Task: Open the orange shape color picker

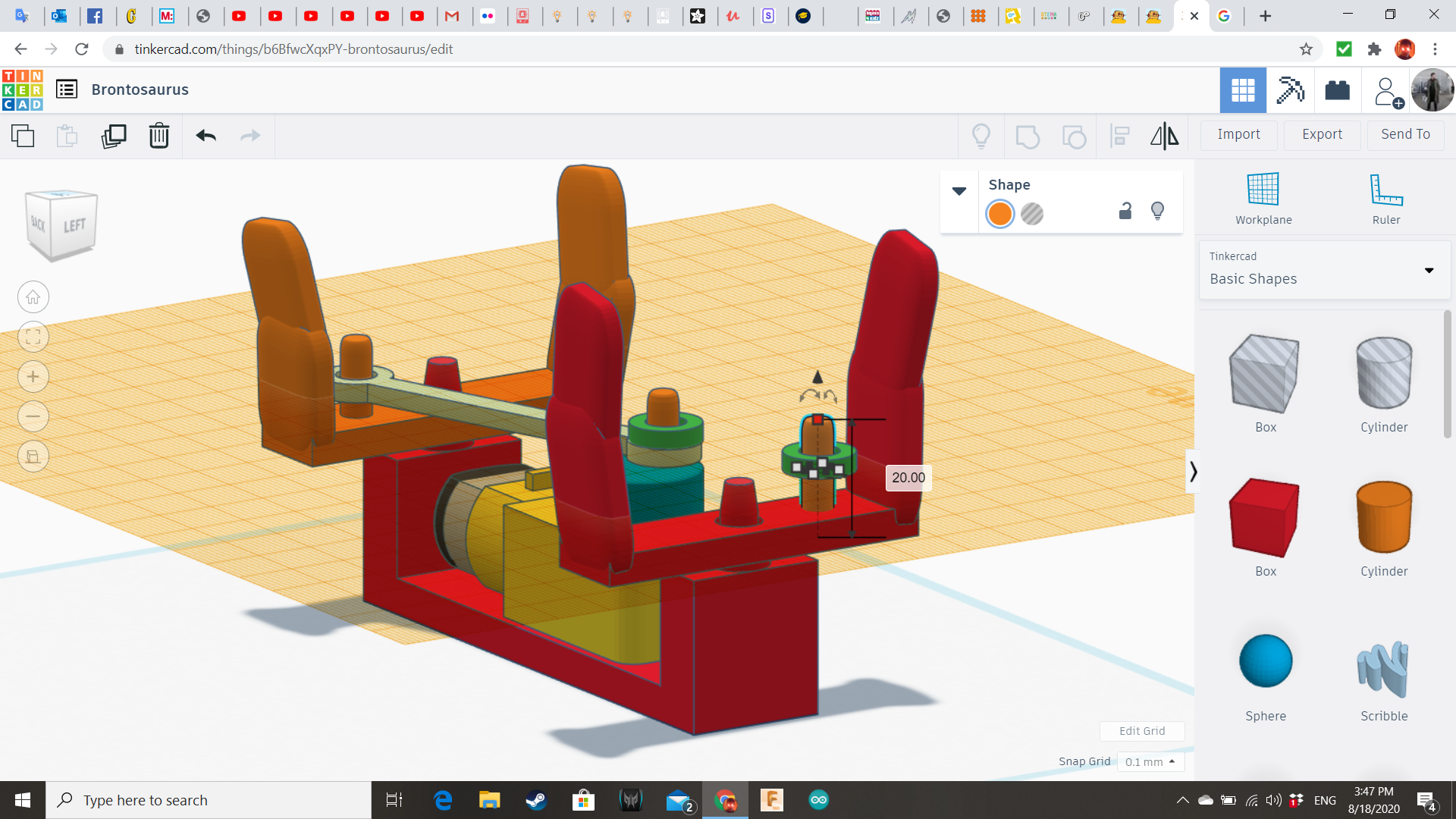Action: 999,213
